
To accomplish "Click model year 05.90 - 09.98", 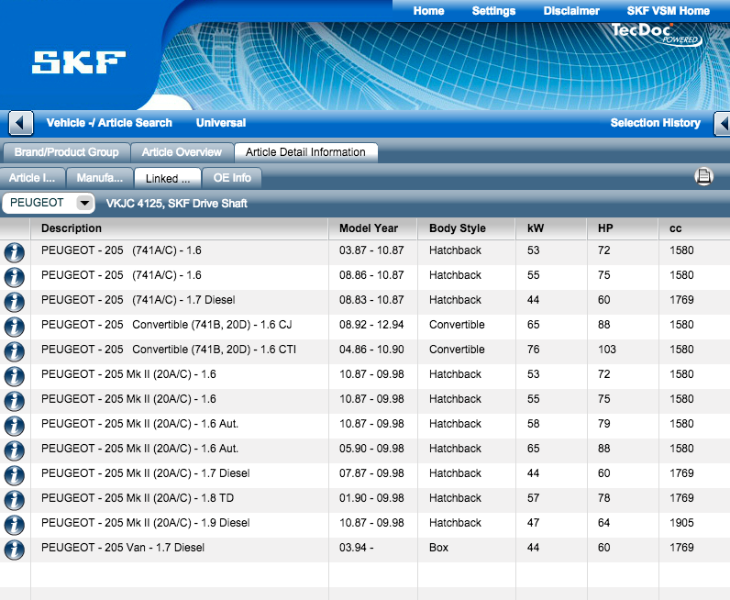I will coord(371,448).
